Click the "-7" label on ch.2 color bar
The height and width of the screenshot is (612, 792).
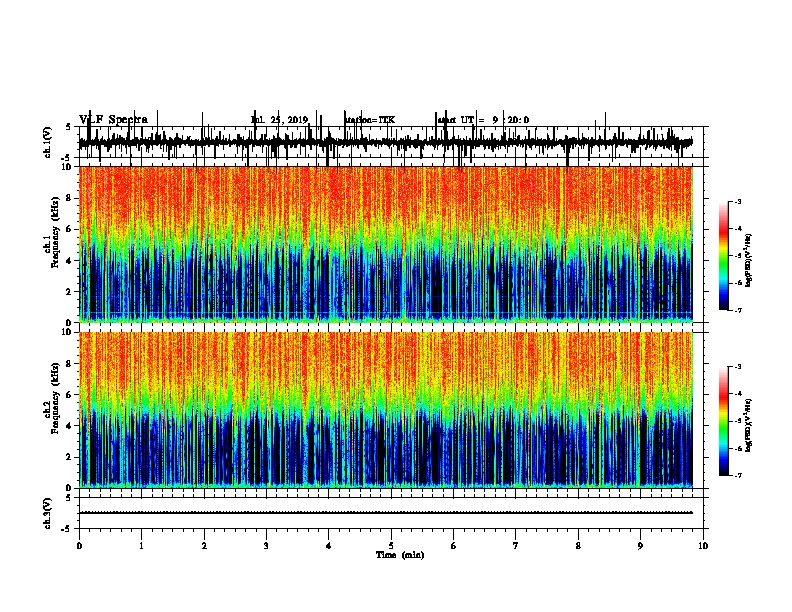tap(737, 475)
